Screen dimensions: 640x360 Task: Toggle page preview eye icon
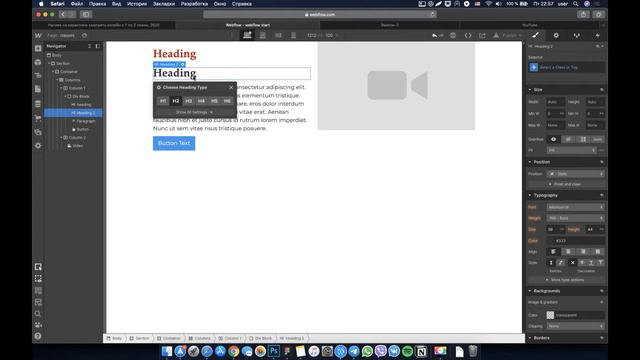[84, 36]
